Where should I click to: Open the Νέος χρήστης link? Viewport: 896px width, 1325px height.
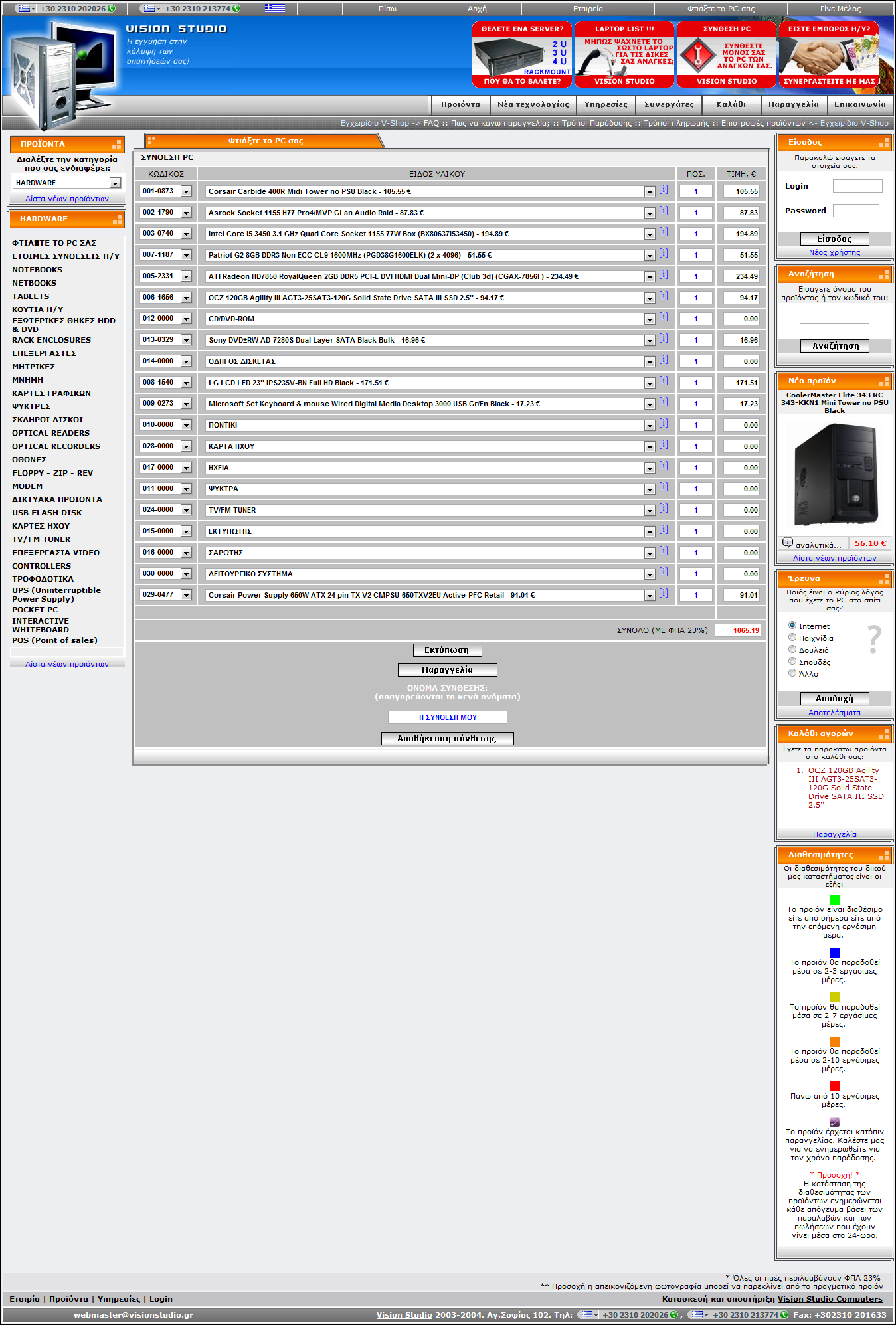[x=834, y=252]
